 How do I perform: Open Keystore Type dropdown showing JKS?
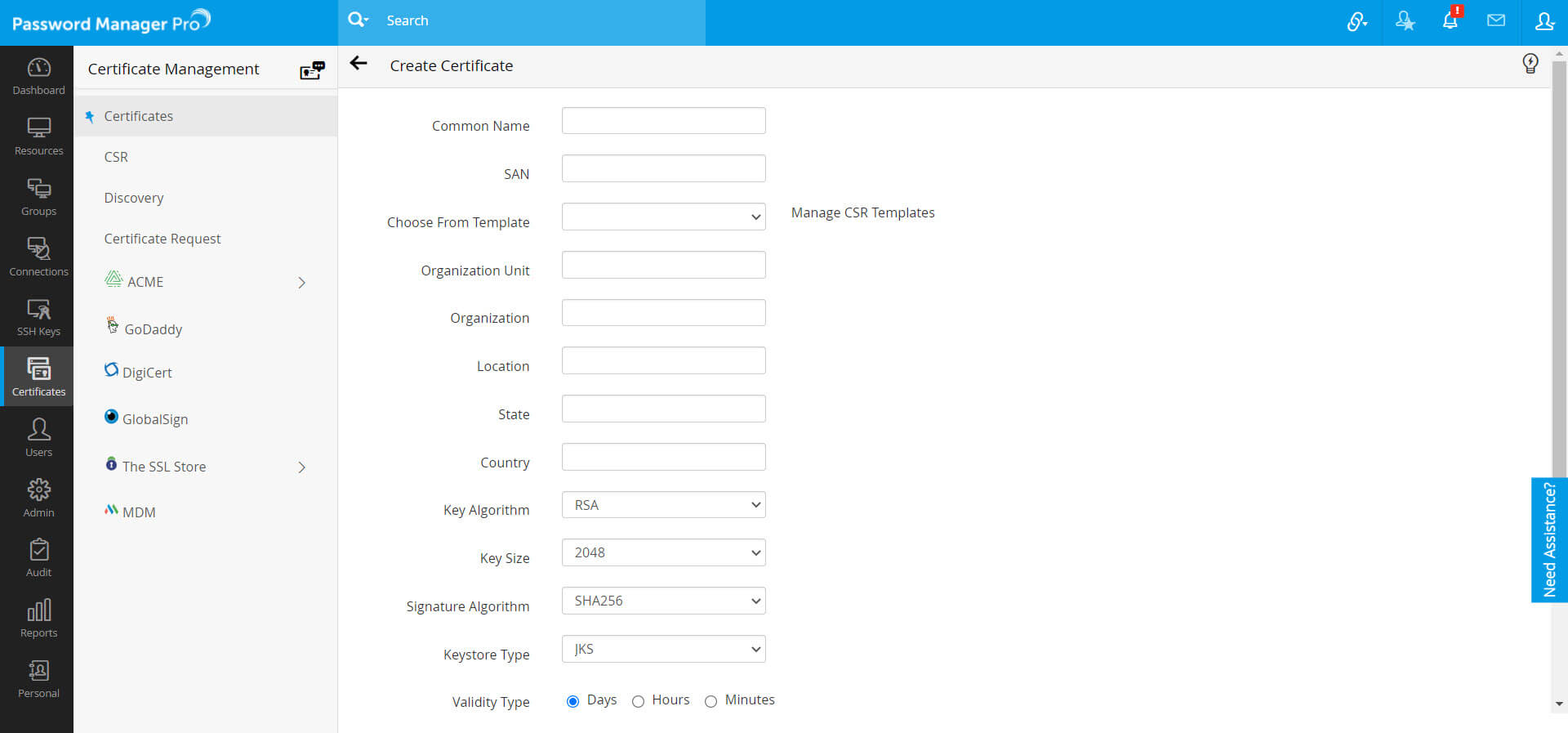(663, 649)
